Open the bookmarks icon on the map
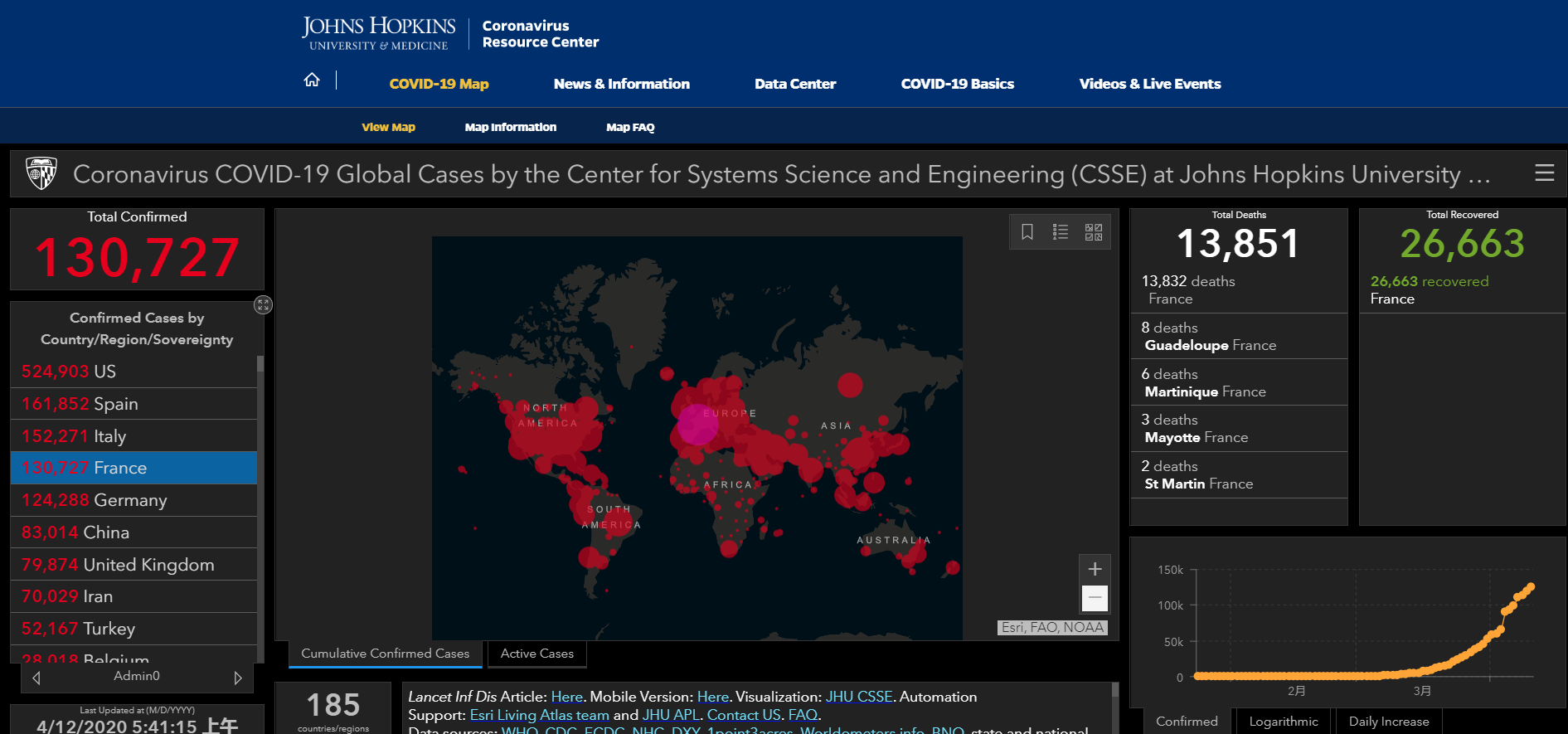The height and width of the screenshot is (734, 1568). coord(1027,232)
